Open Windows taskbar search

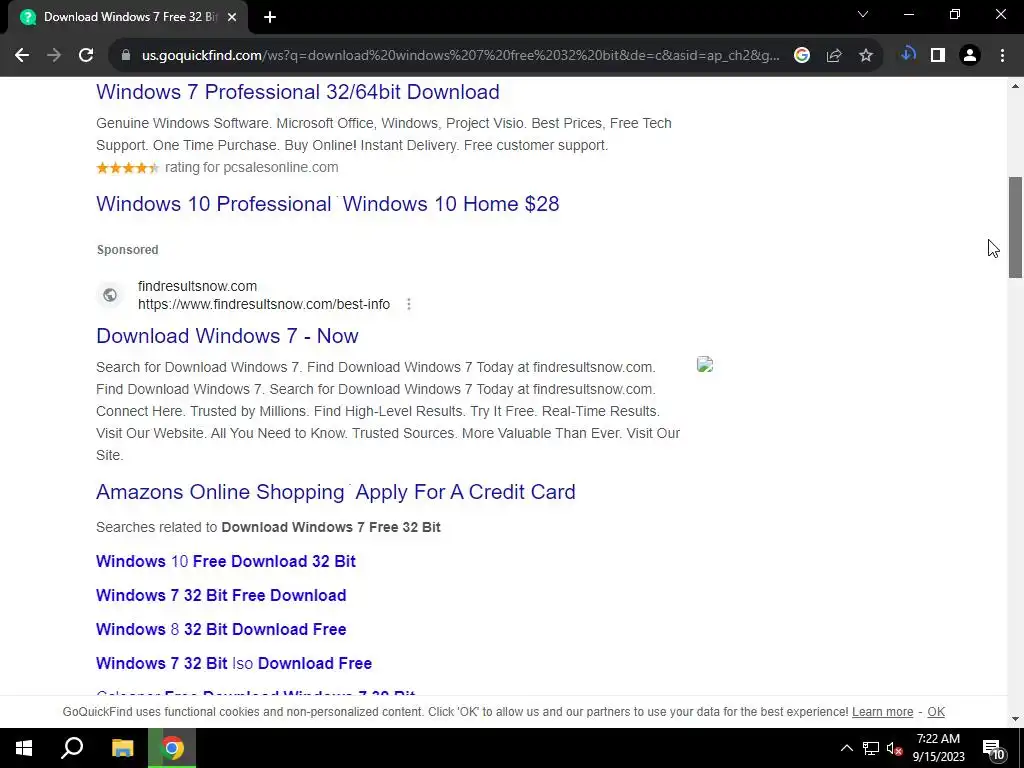[x=72, y=748]
